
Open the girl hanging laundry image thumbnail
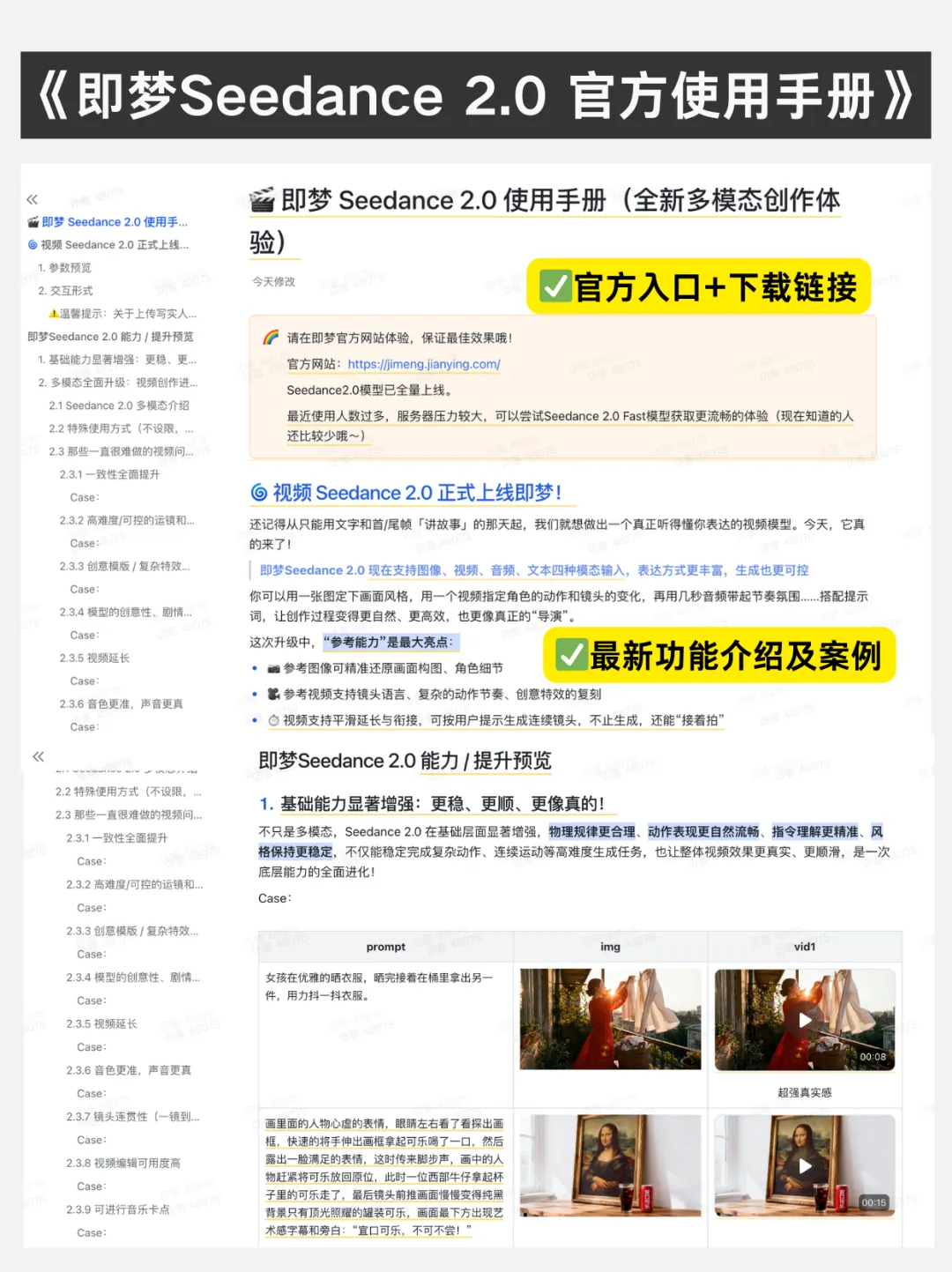[x=610, y=1019]
